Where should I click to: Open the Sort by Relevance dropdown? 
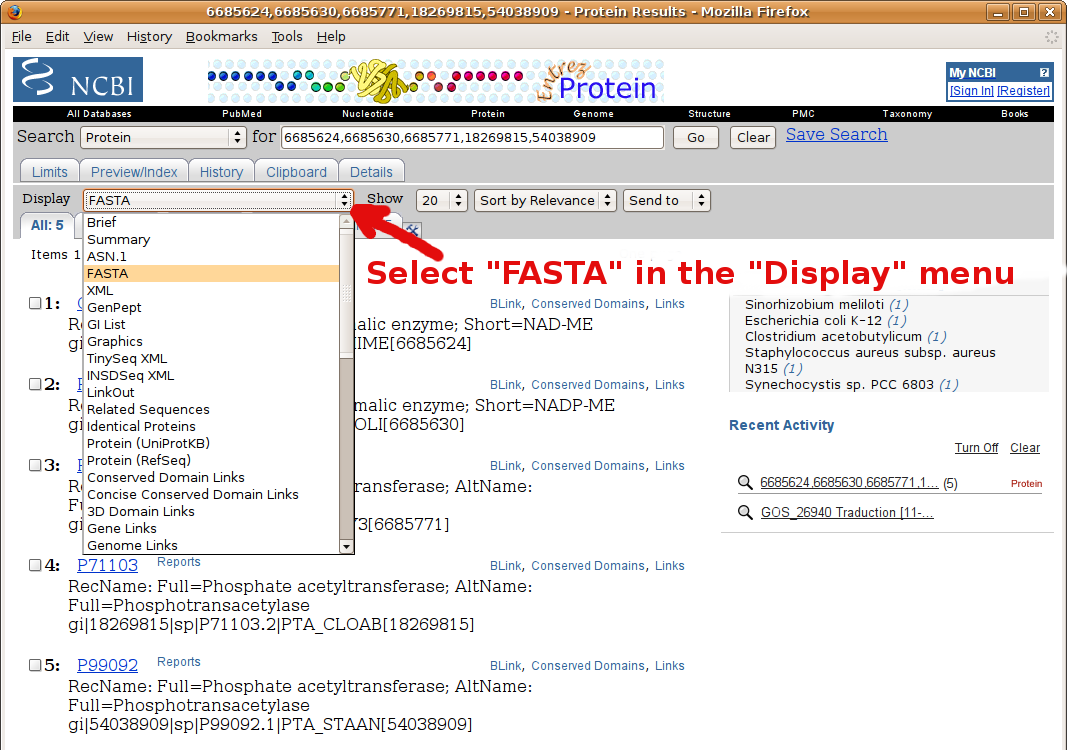(545, 200)
